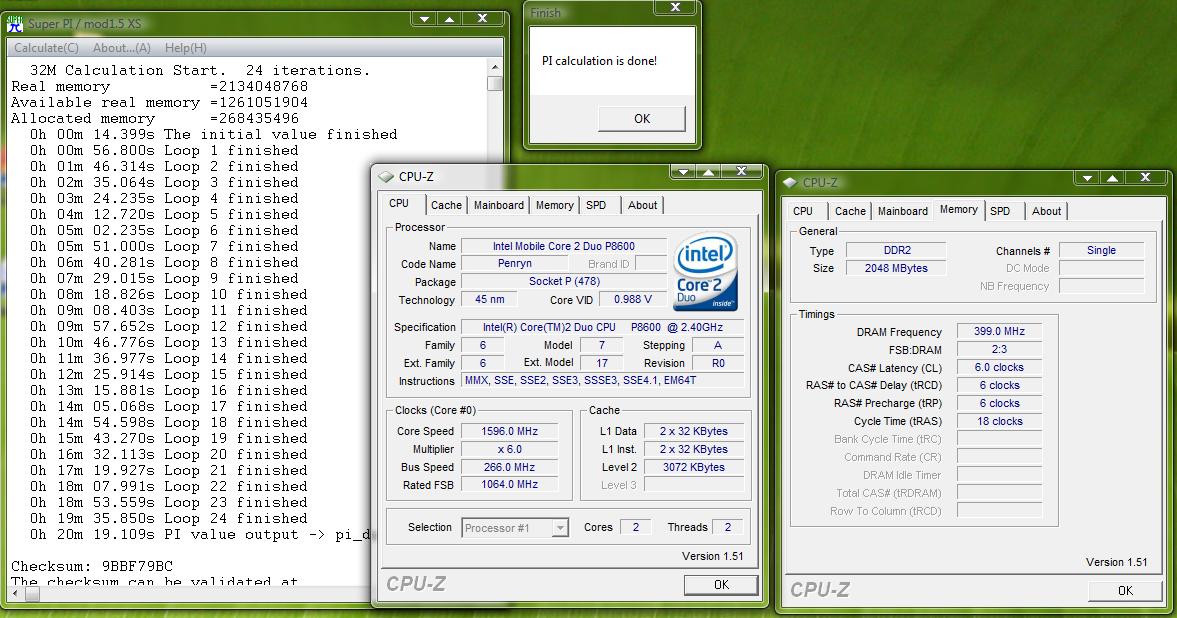
Task: Open the About tab in the right CPU-Z window
Action: [x=1046, y=211]
